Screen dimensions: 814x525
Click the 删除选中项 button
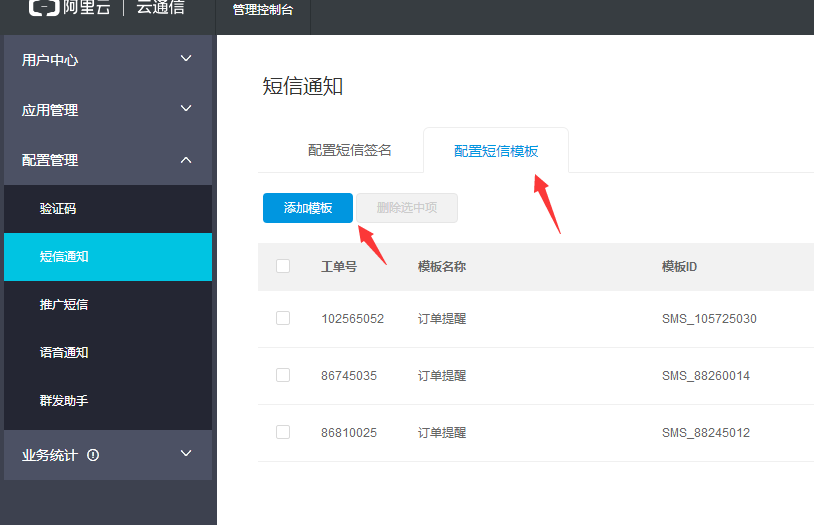407,208
